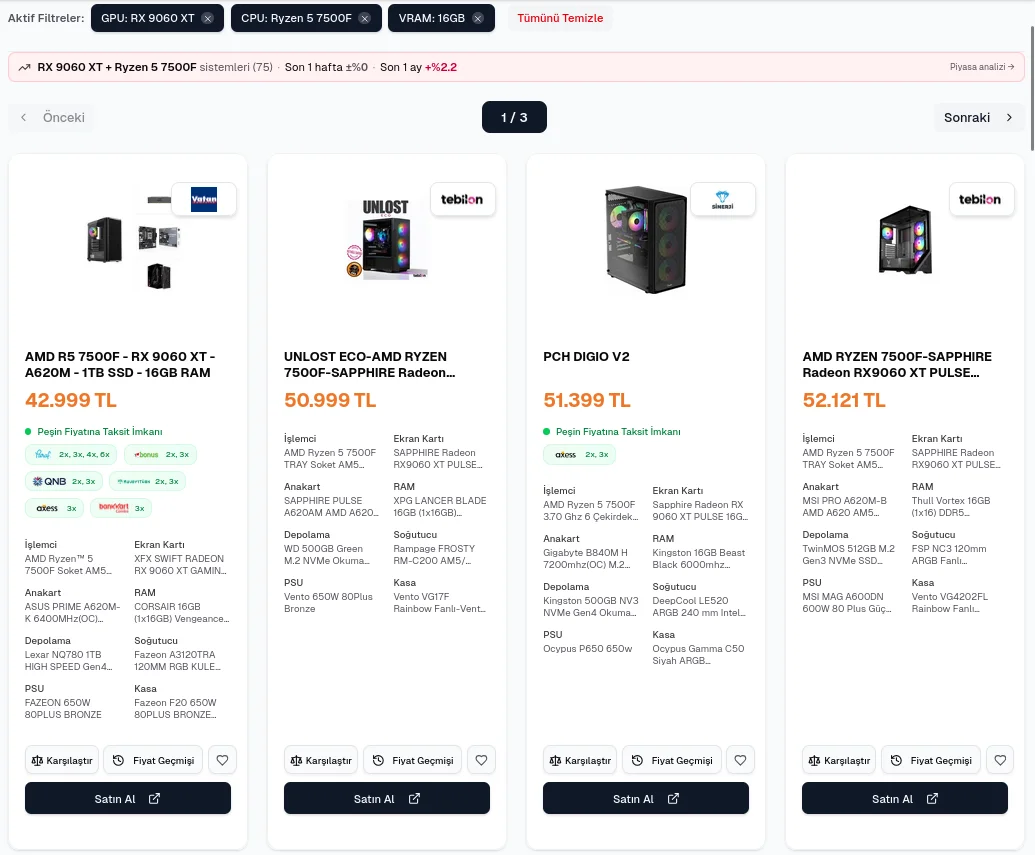Viewport: 1035px width, 855px height.
Task: Select the 2x, 3x, 4x, 6x installment badge
Action: [71, 454]
